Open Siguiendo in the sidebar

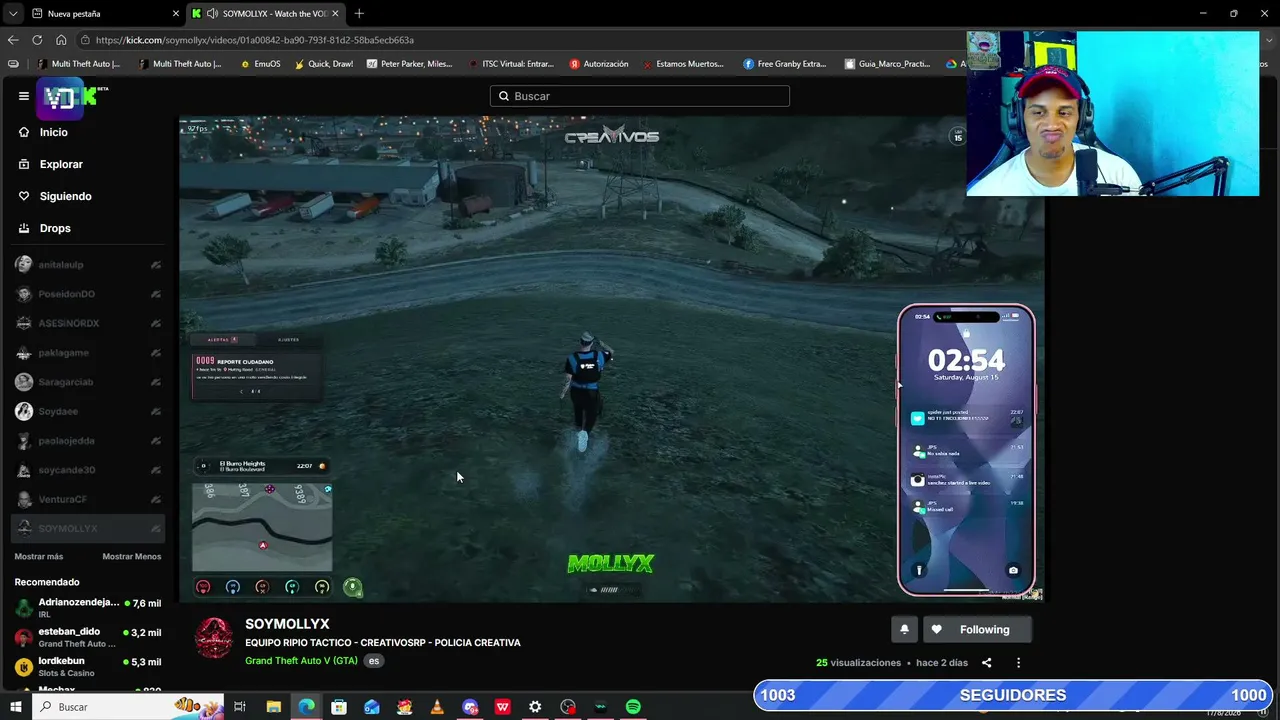[65, 196]
